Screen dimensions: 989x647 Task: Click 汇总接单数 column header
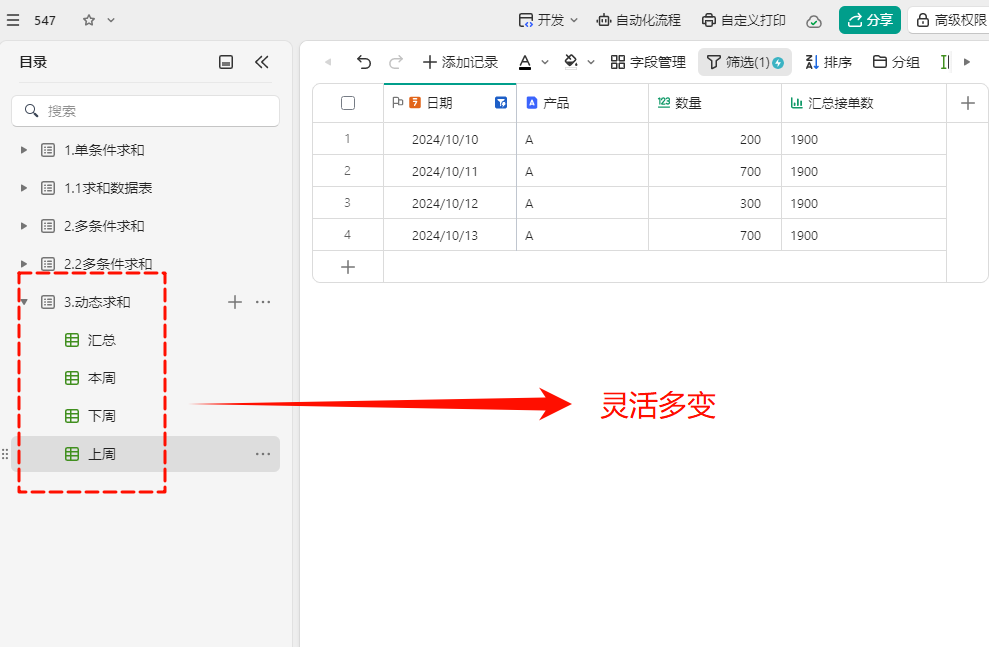[x=863, y=103]
